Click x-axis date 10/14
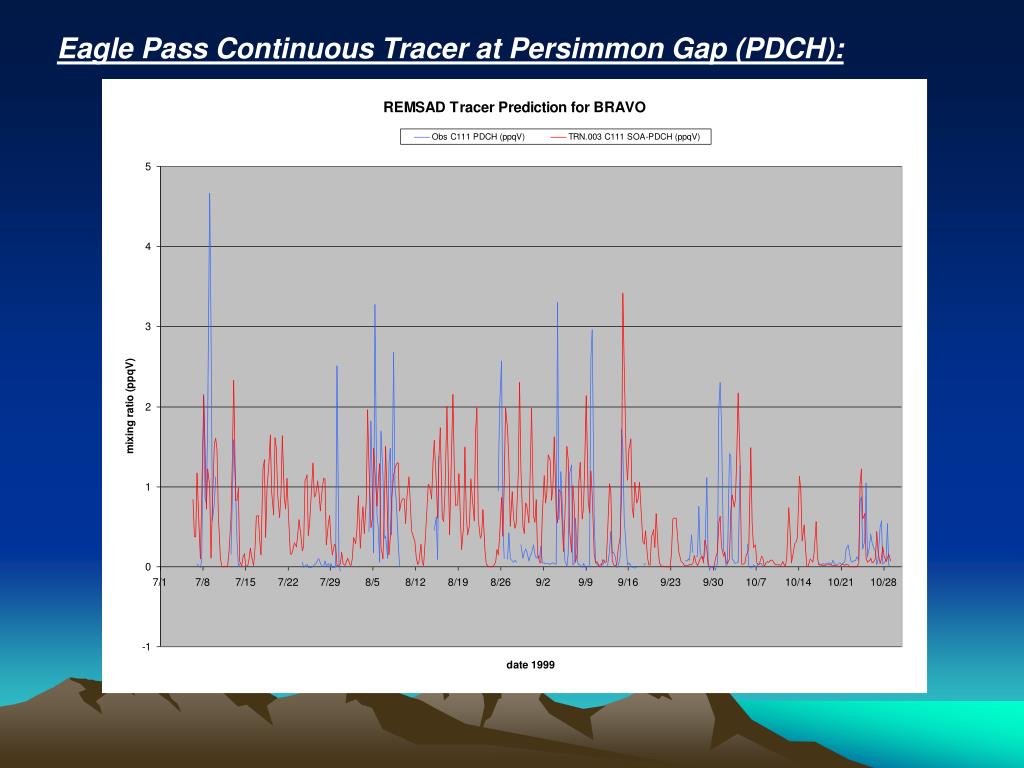The image size is (1024, 768). 798,582
